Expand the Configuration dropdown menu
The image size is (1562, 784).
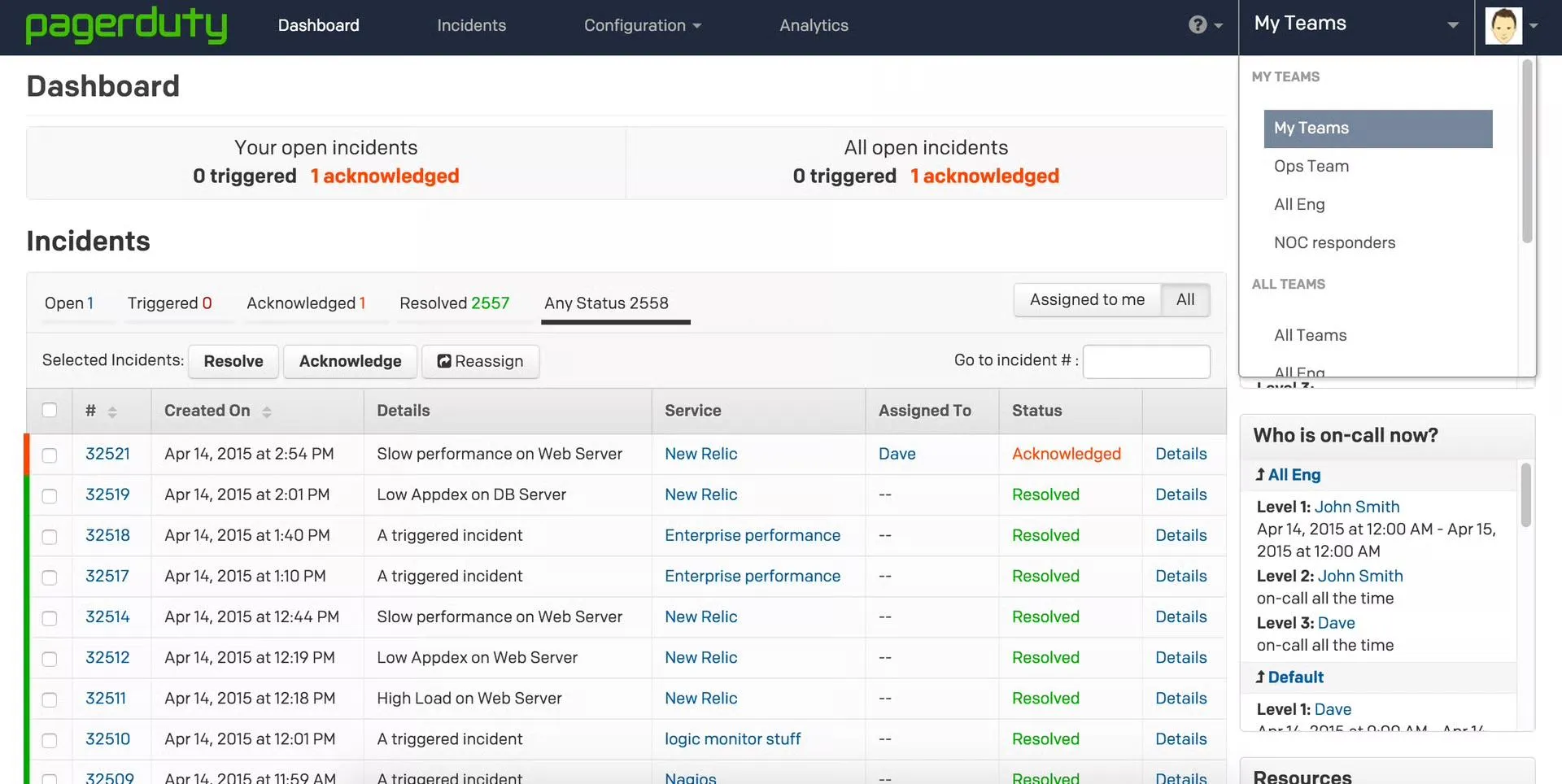click(x=643, y=25)
